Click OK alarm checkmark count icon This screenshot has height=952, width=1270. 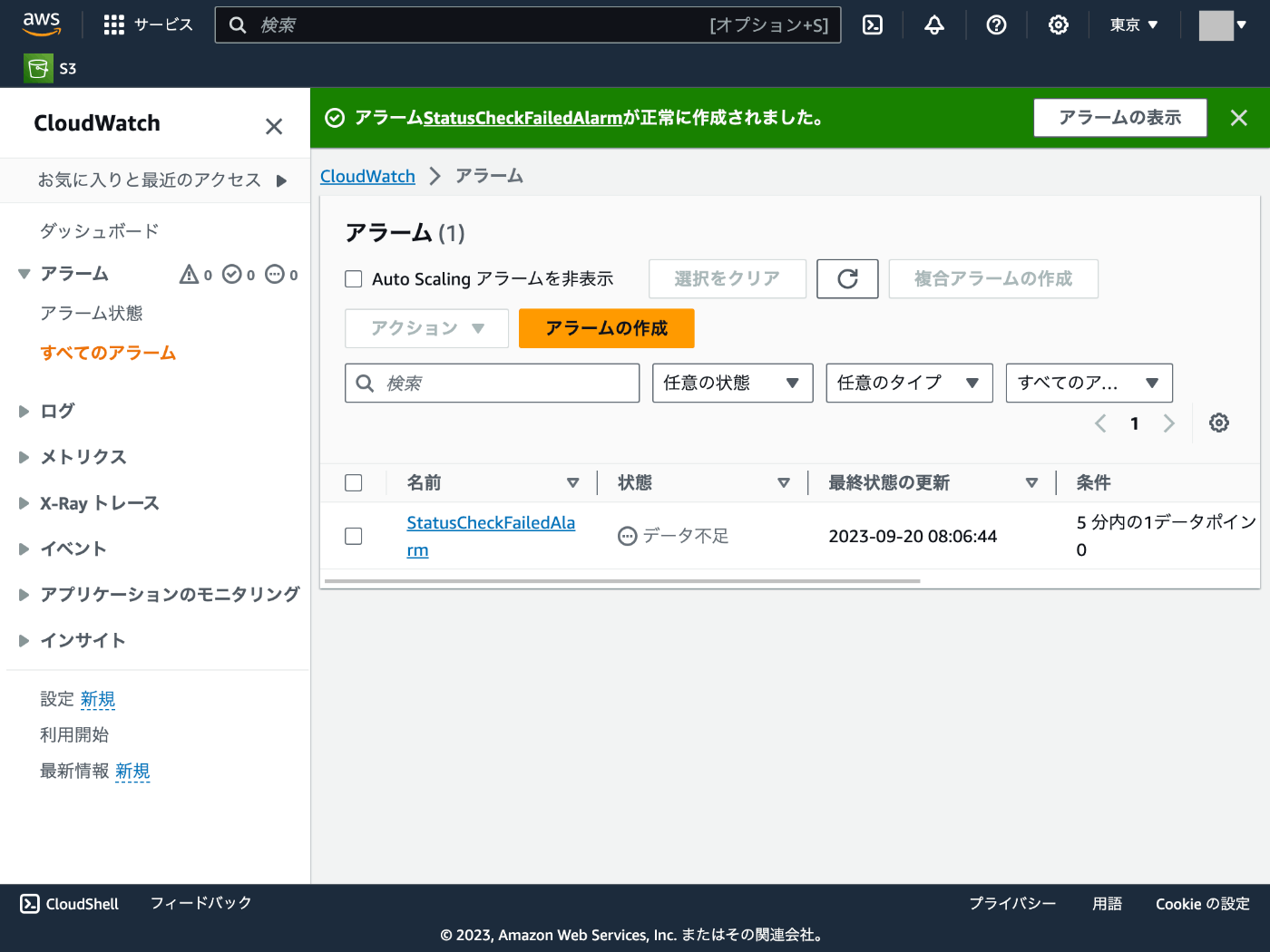point(232,274)
